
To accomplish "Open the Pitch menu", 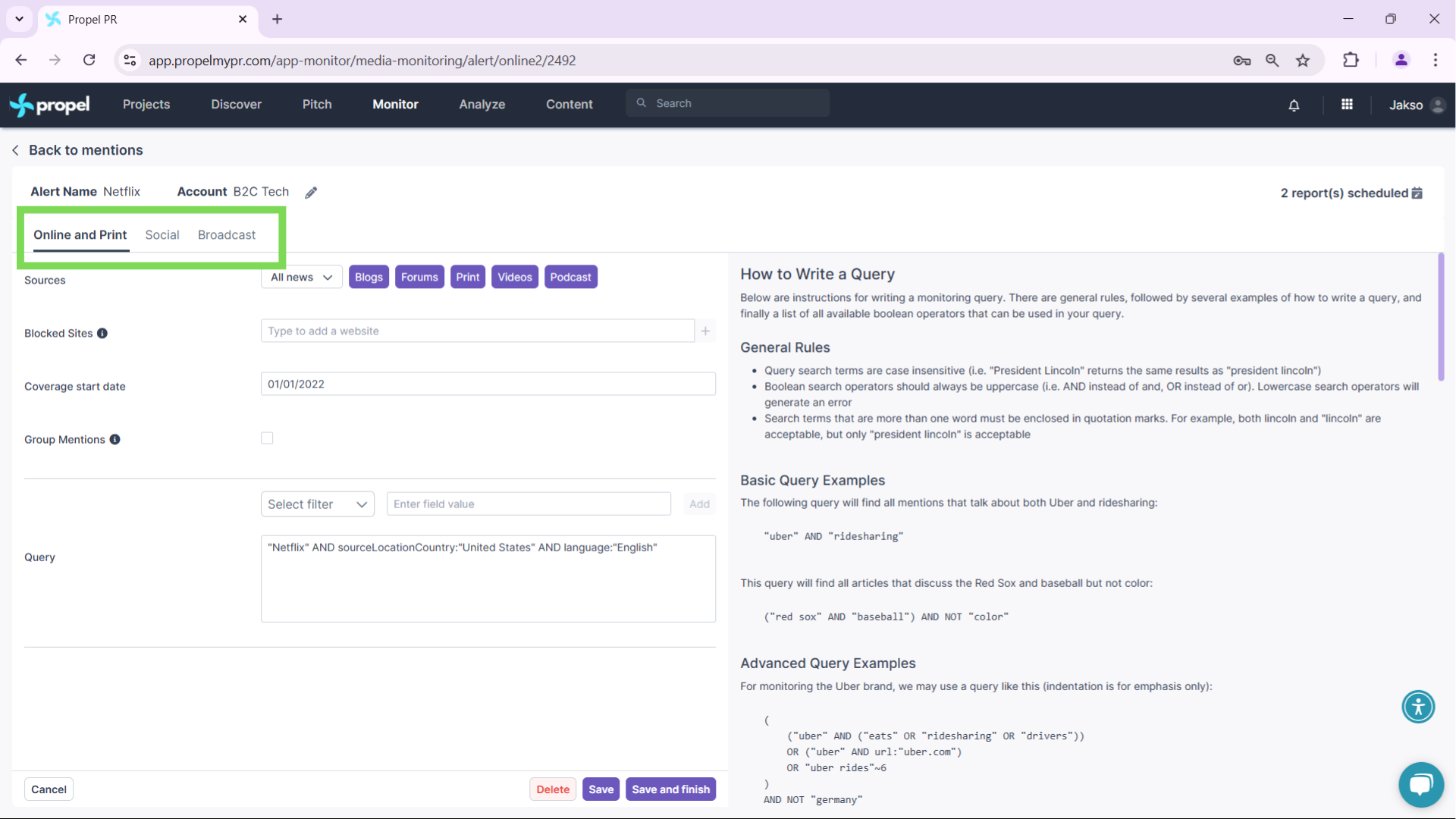I will coord(317,105).
